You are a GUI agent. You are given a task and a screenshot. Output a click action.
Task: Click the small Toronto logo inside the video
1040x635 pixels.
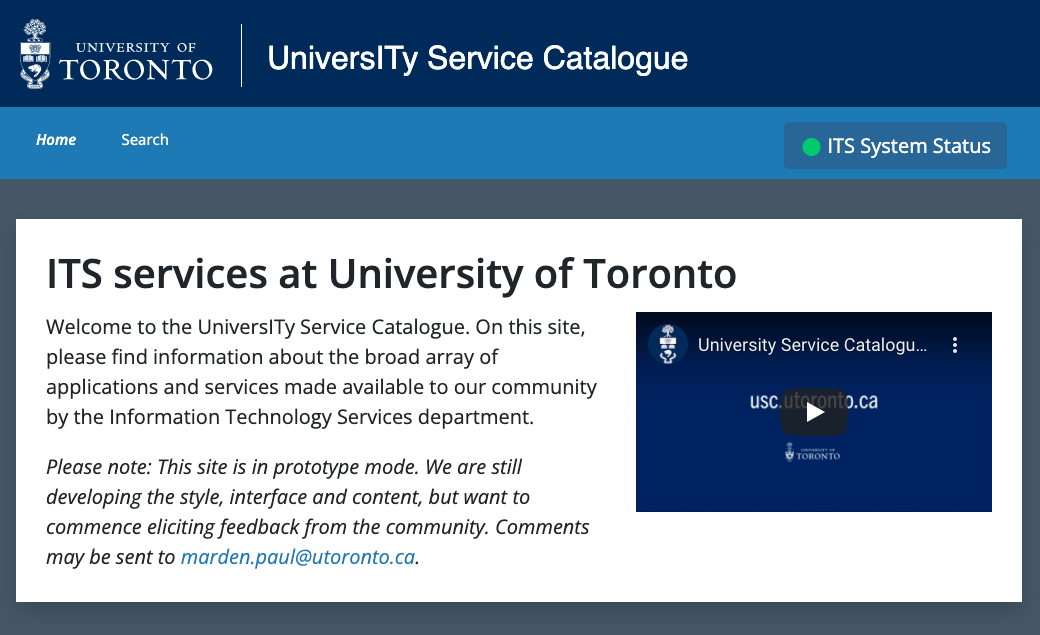tap(812, 452)
